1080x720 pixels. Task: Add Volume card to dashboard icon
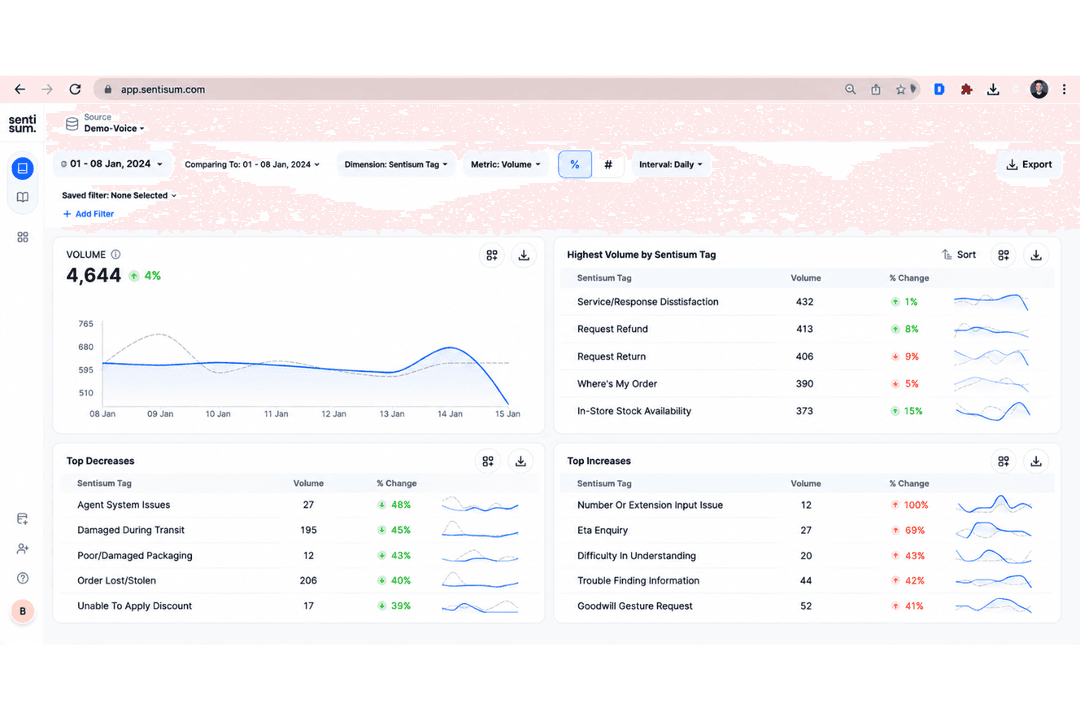(492, 256)
